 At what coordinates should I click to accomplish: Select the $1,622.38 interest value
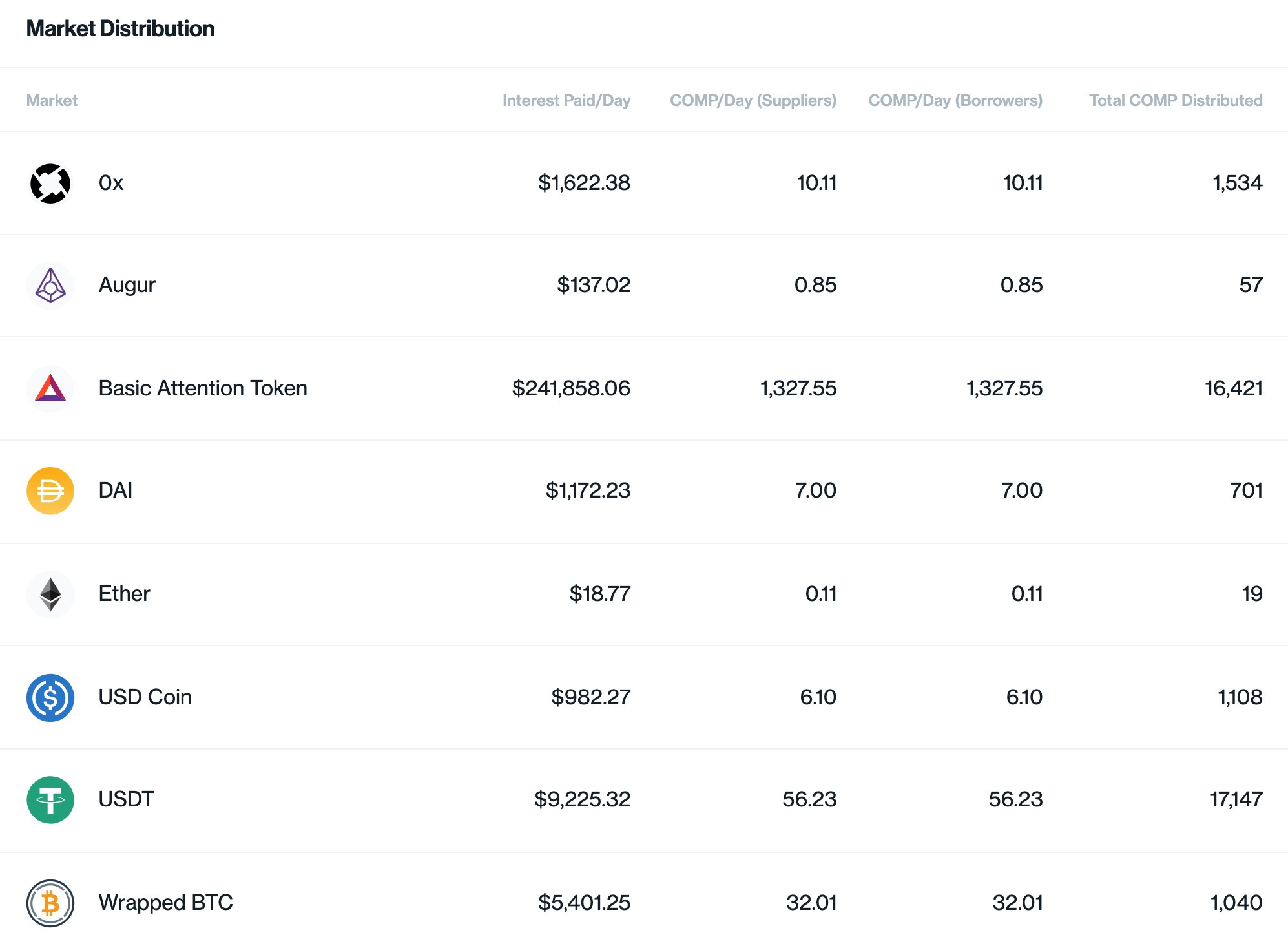[x=584, y=183]
